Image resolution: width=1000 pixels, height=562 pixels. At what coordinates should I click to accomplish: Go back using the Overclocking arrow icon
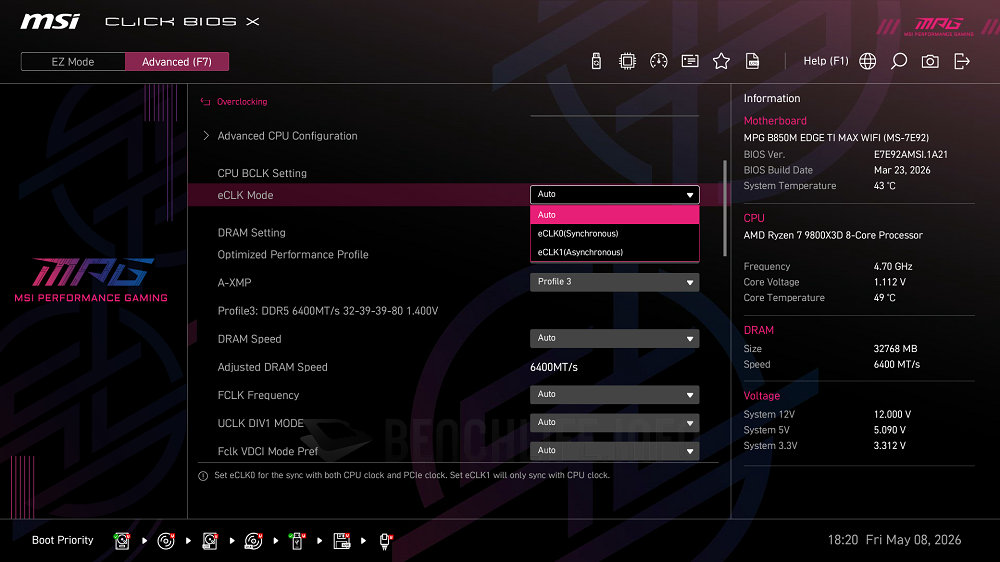205,101
